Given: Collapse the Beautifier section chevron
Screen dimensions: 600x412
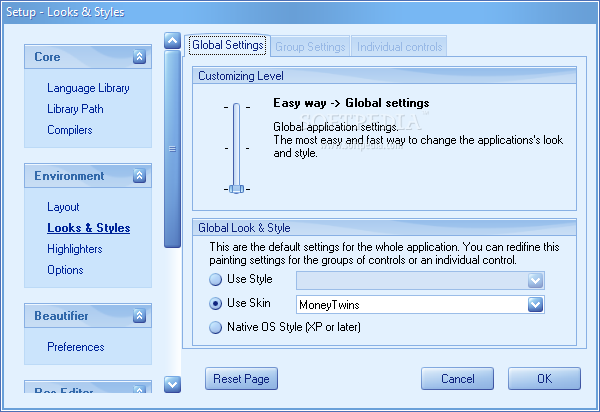Looking at the screenshot, I should coord(139,316).
